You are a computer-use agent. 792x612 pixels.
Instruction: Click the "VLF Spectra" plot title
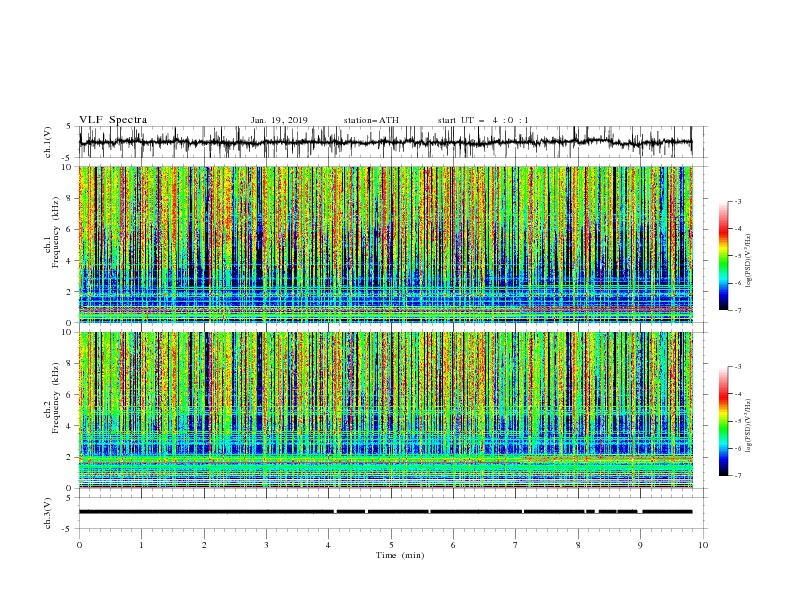113,120
